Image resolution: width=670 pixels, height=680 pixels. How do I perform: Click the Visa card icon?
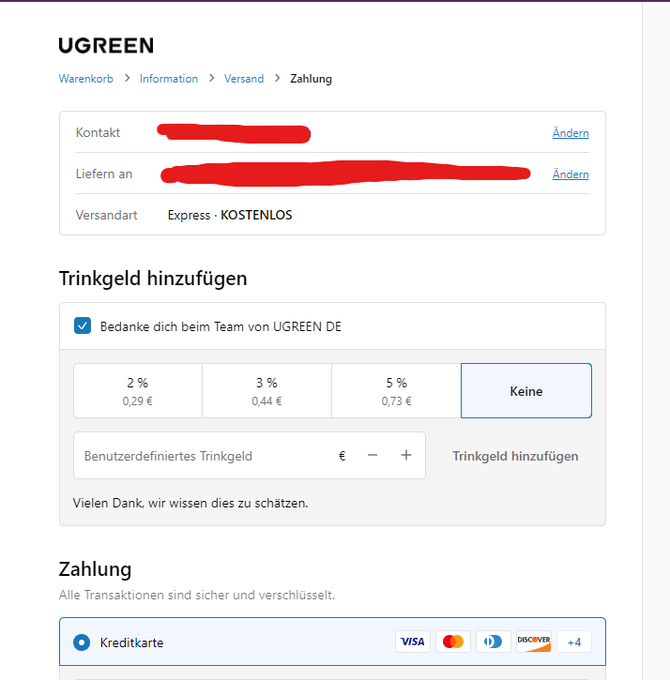(412, 642)
